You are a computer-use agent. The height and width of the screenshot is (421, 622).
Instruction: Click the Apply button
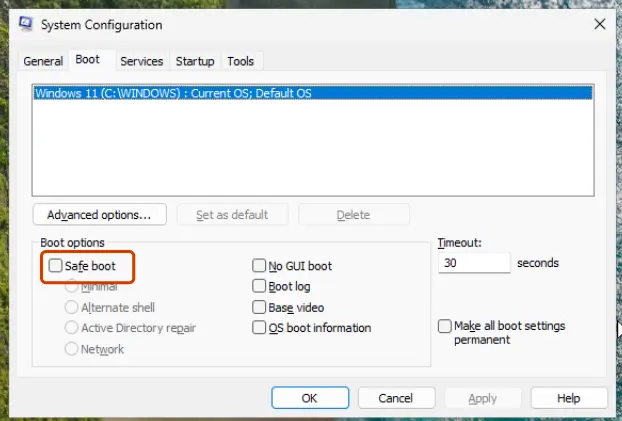point(482,398)
